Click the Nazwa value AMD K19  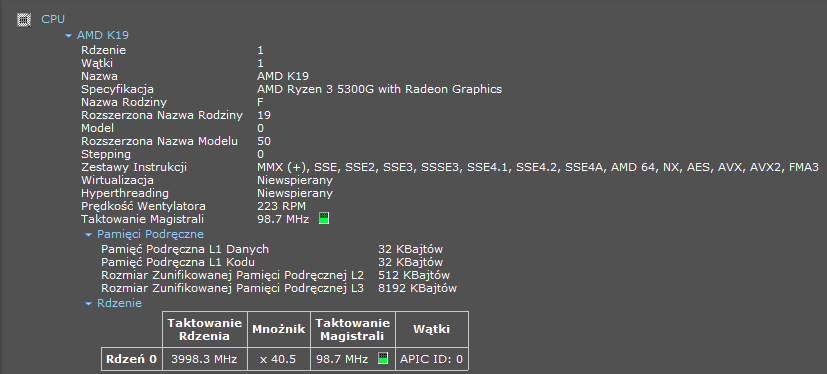coord(283,76)
